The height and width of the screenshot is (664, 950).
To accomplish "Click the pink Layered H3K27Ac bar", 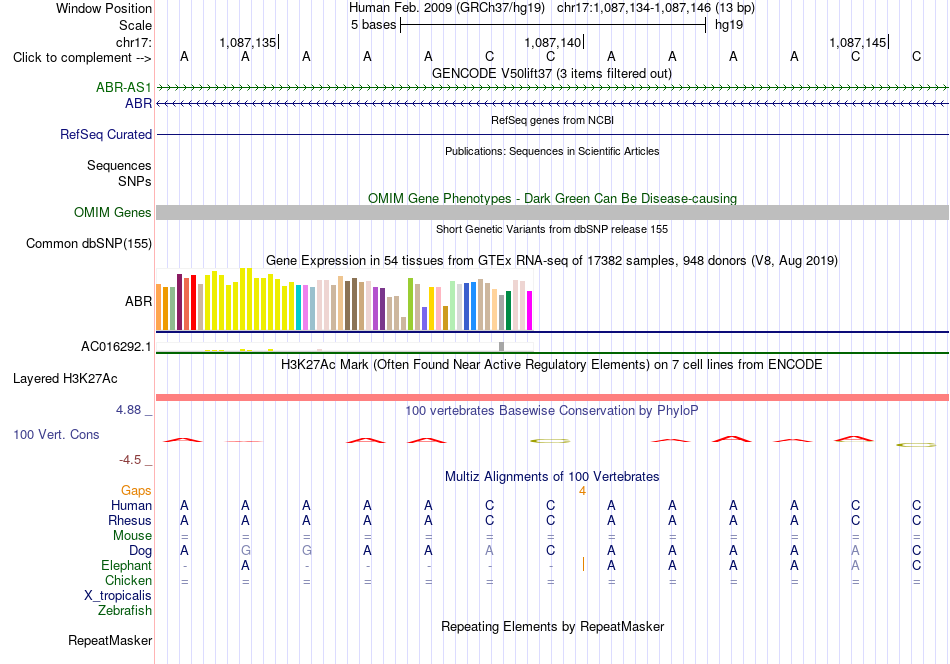I will 553,397.
